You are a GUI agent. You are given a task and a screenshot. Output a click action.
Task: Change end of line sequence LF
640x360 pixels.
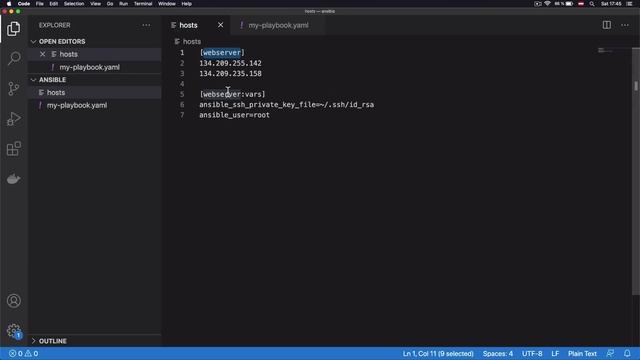(x=555, y=353)
